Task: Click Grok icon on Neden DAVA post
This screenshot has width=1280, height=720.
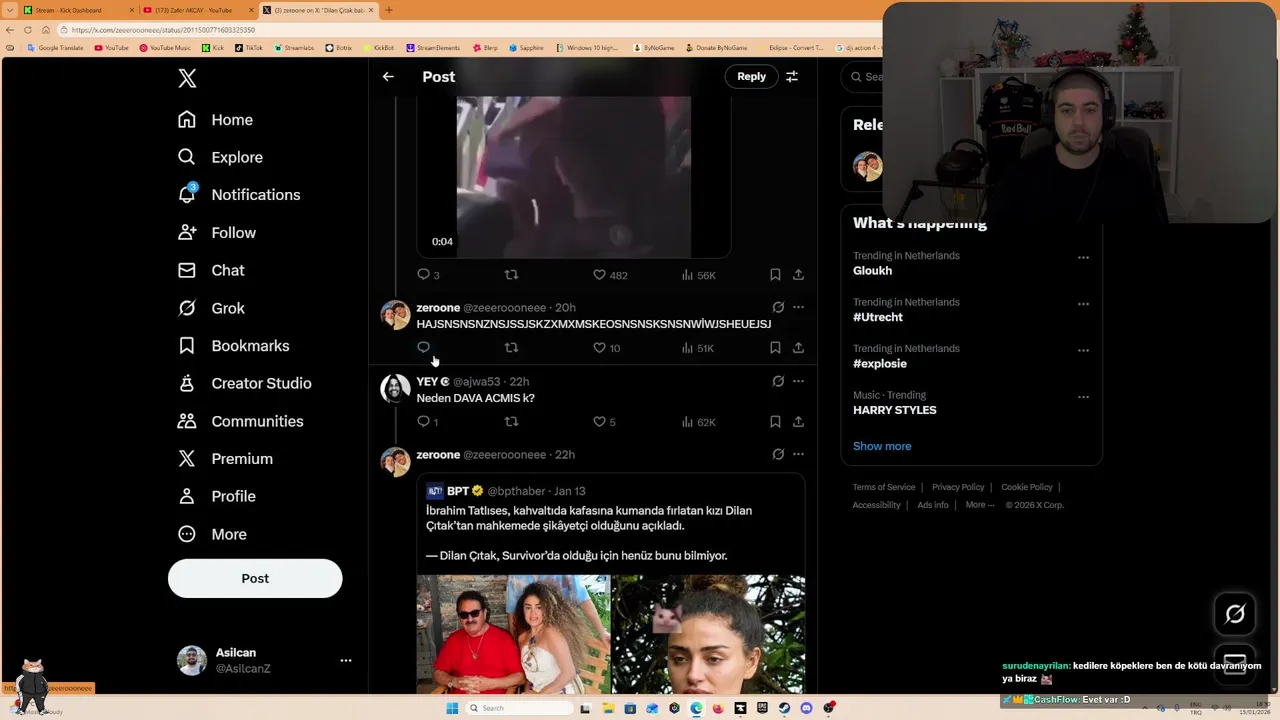Action: [778, 381]
